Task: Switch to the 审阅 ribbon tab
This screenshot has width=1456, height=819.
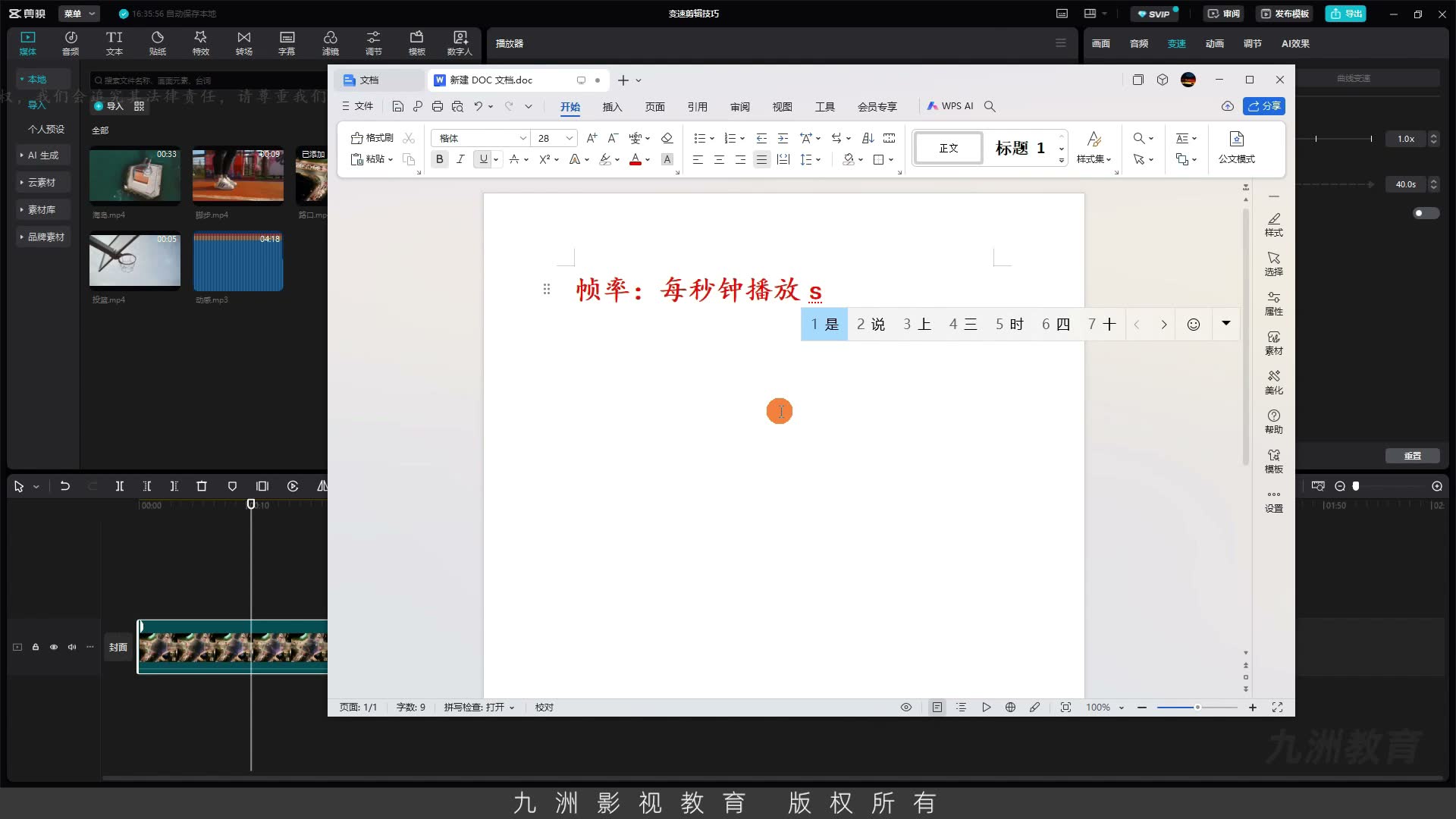Action: point(739,107)
